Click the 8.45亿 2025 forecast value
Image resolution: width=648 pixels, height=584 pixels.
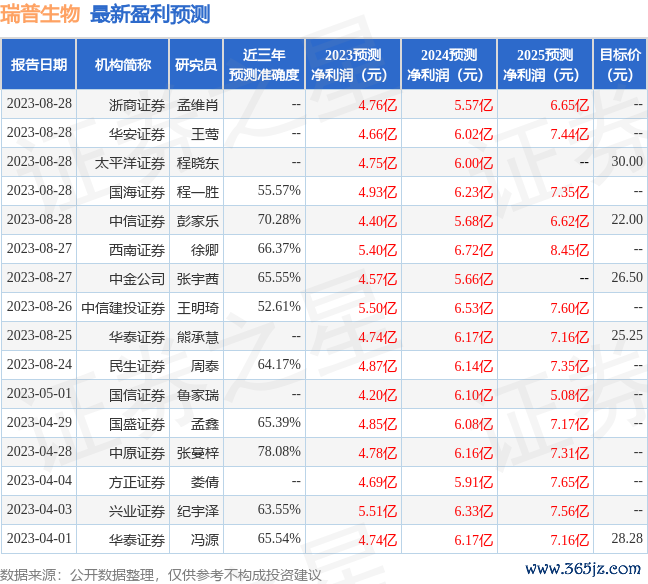569,250
